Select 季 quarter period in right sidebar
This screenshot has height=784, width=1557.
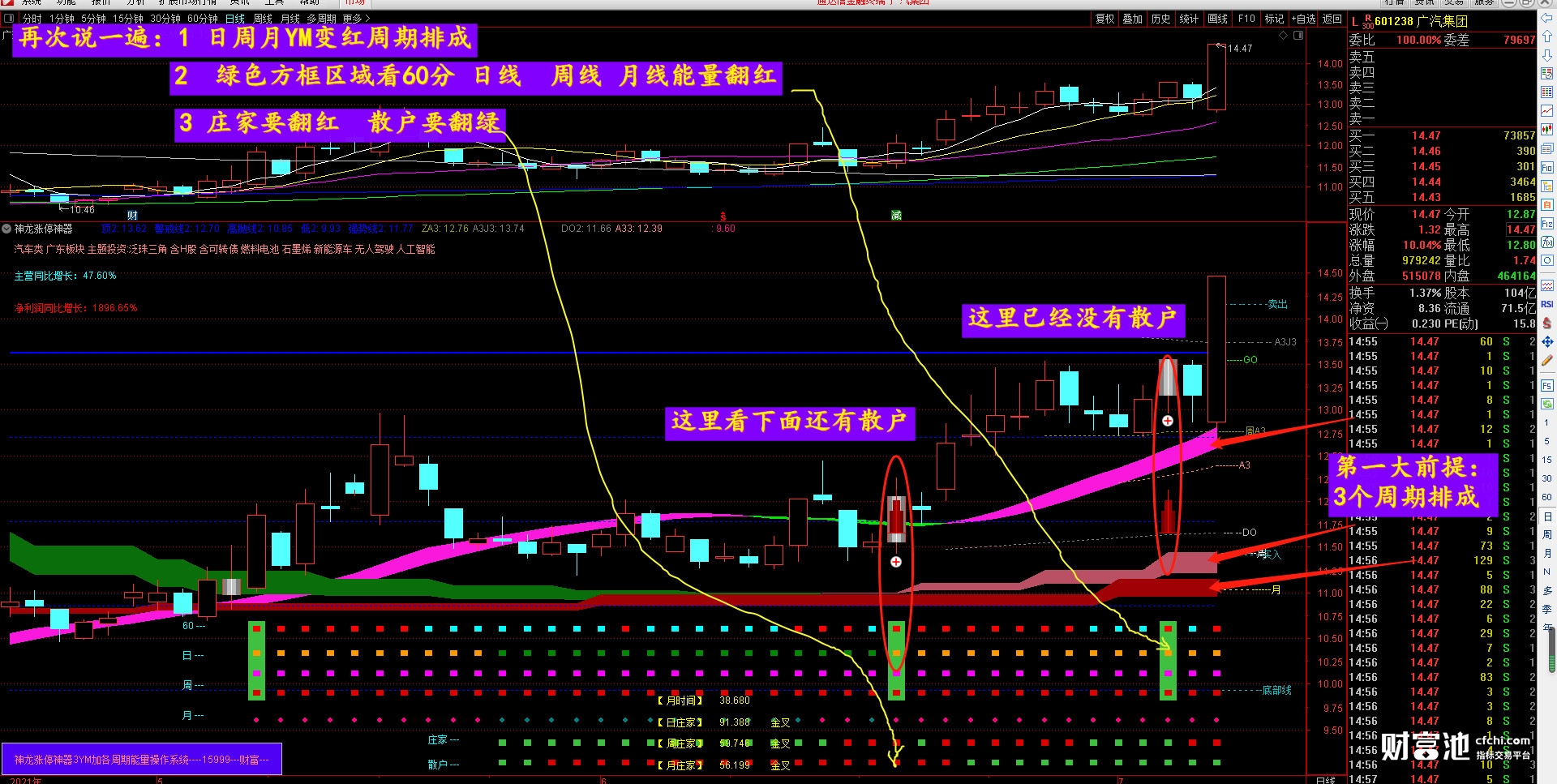1546,608
